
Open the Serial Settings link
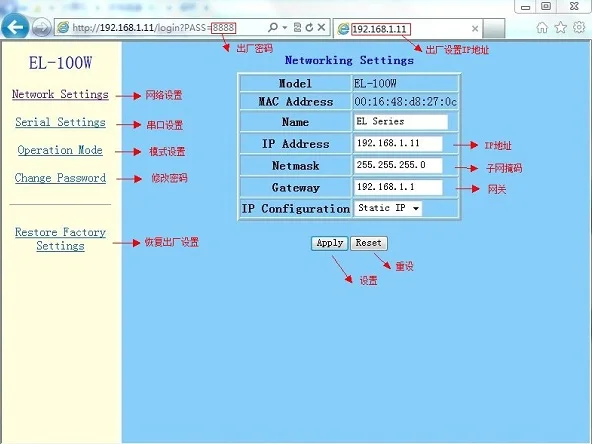(60, 122)
